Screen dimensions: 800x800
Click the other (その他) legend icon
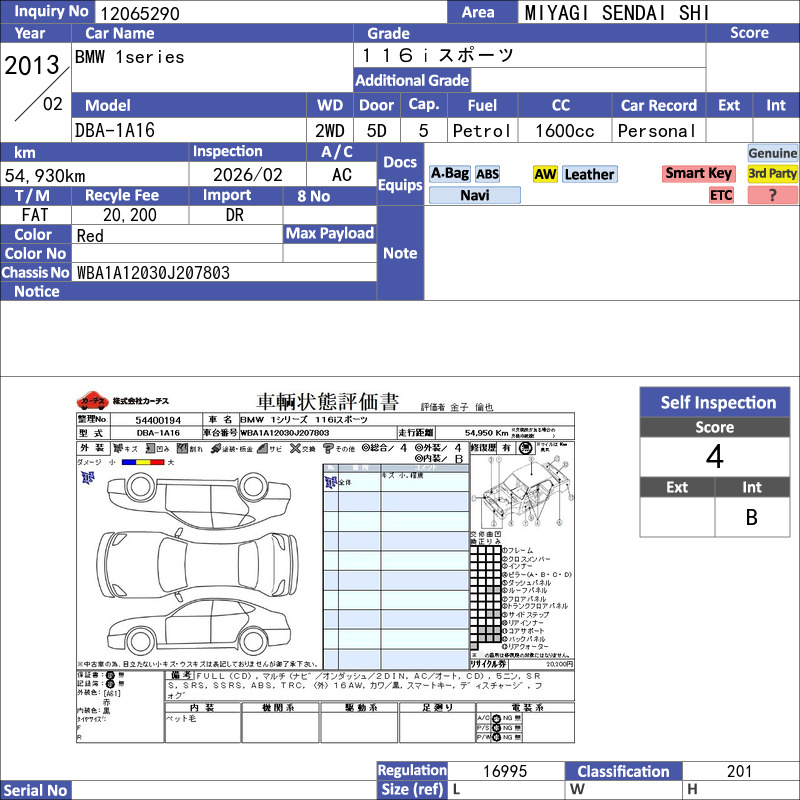pos(328,448)
